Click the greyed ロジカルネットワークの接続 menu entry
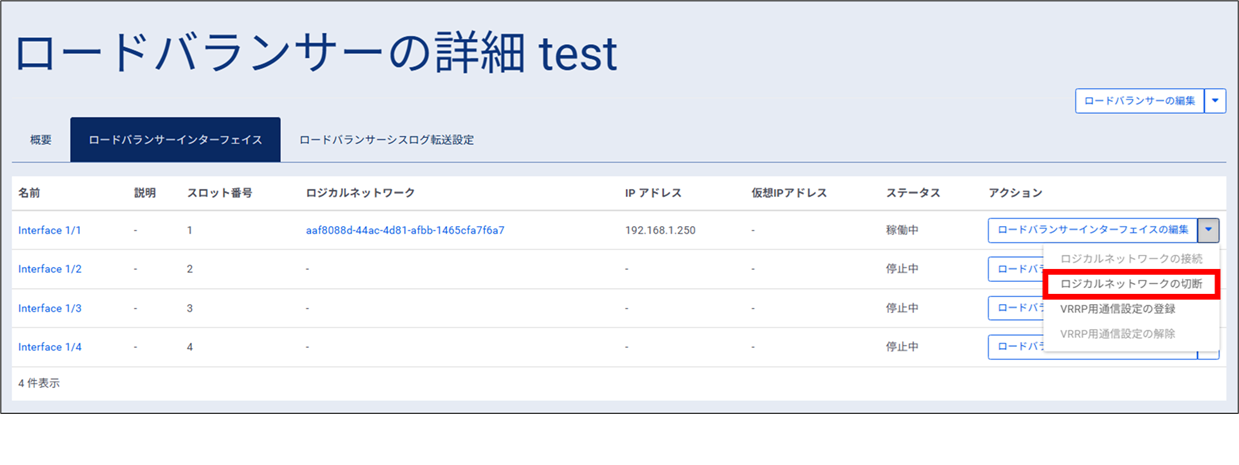 [1131, 259]
